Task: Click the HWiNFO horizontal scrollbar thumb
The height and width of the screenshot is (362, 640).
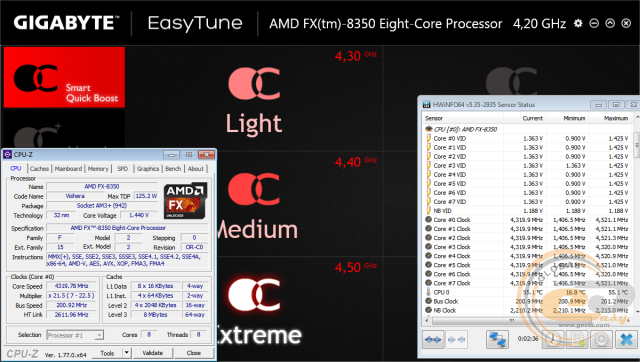Action: 511,321
